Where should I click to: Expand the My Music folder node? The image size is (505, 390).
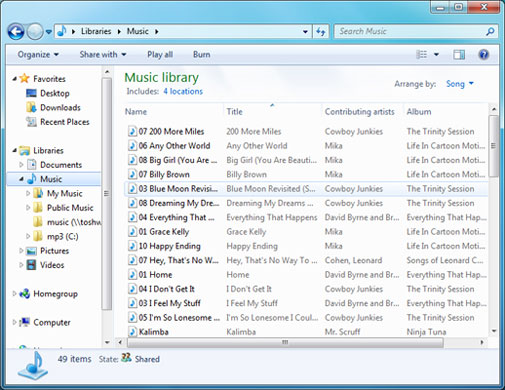[x=28, y=193]
